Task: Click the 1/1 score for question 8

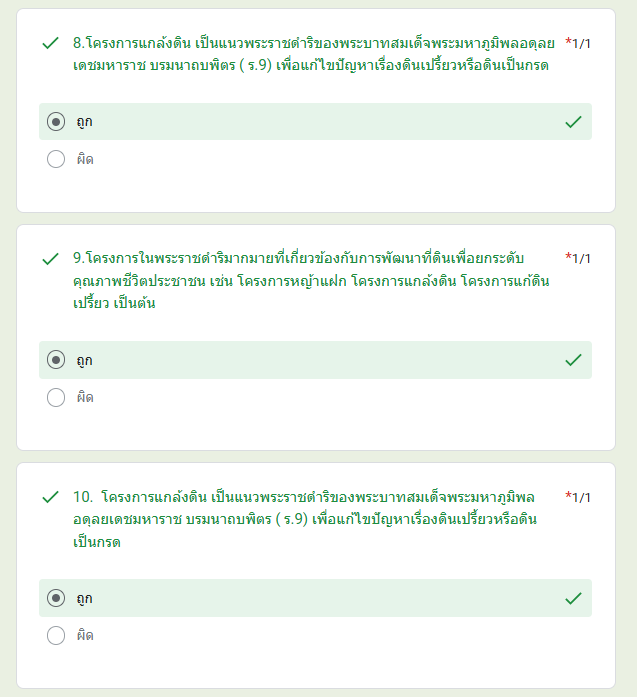Action: [x=582, y=44]
